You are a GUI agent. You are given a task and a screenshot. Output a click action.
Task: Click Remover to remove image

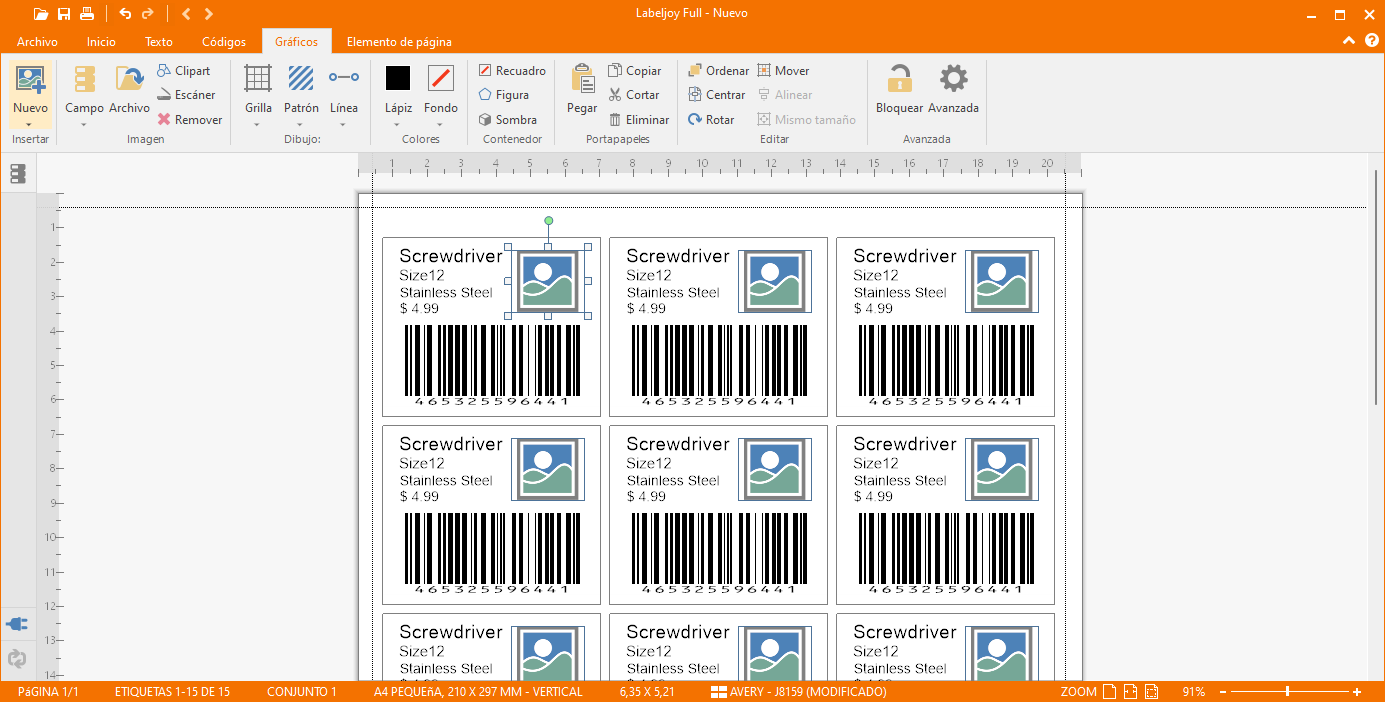[x=190, y=119]
